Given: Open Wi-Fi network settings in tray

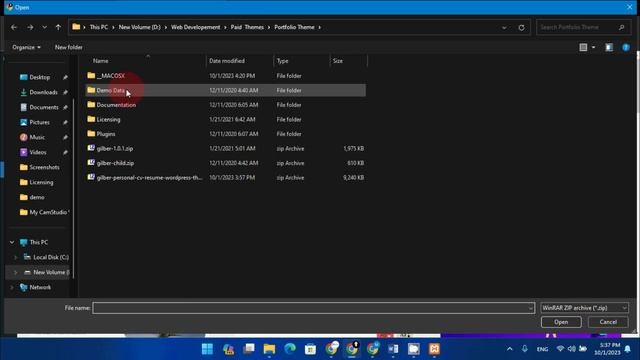Looking at the screenshot, I should click(x=560, y=349).
